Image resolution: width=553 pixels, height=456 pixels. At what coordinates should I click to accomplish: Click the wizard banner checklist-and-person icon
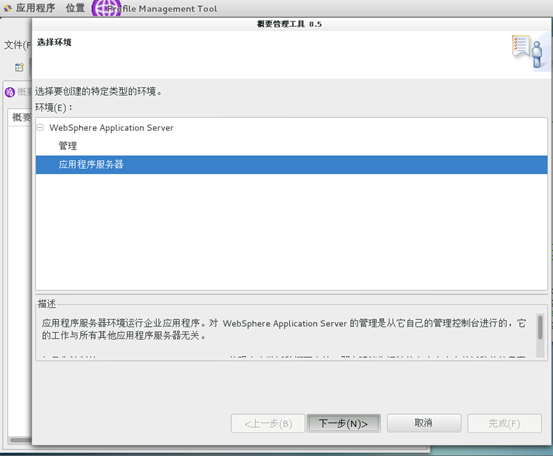(528, 51)
